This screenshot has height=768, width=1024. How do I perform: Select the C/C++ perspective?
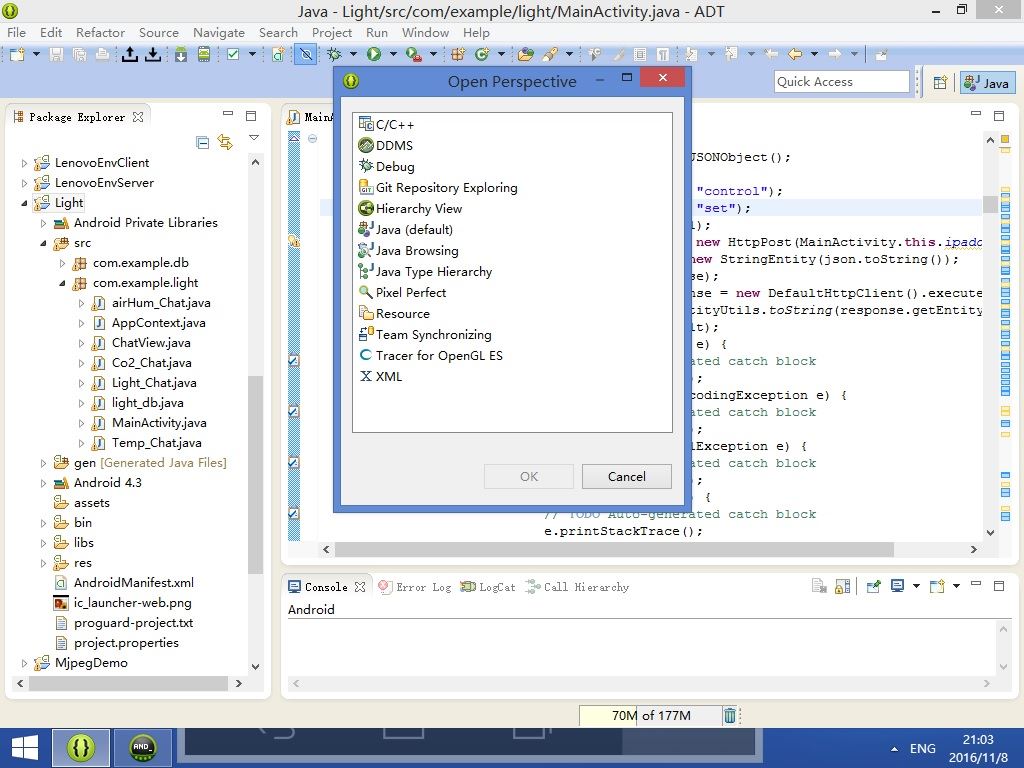386,125
